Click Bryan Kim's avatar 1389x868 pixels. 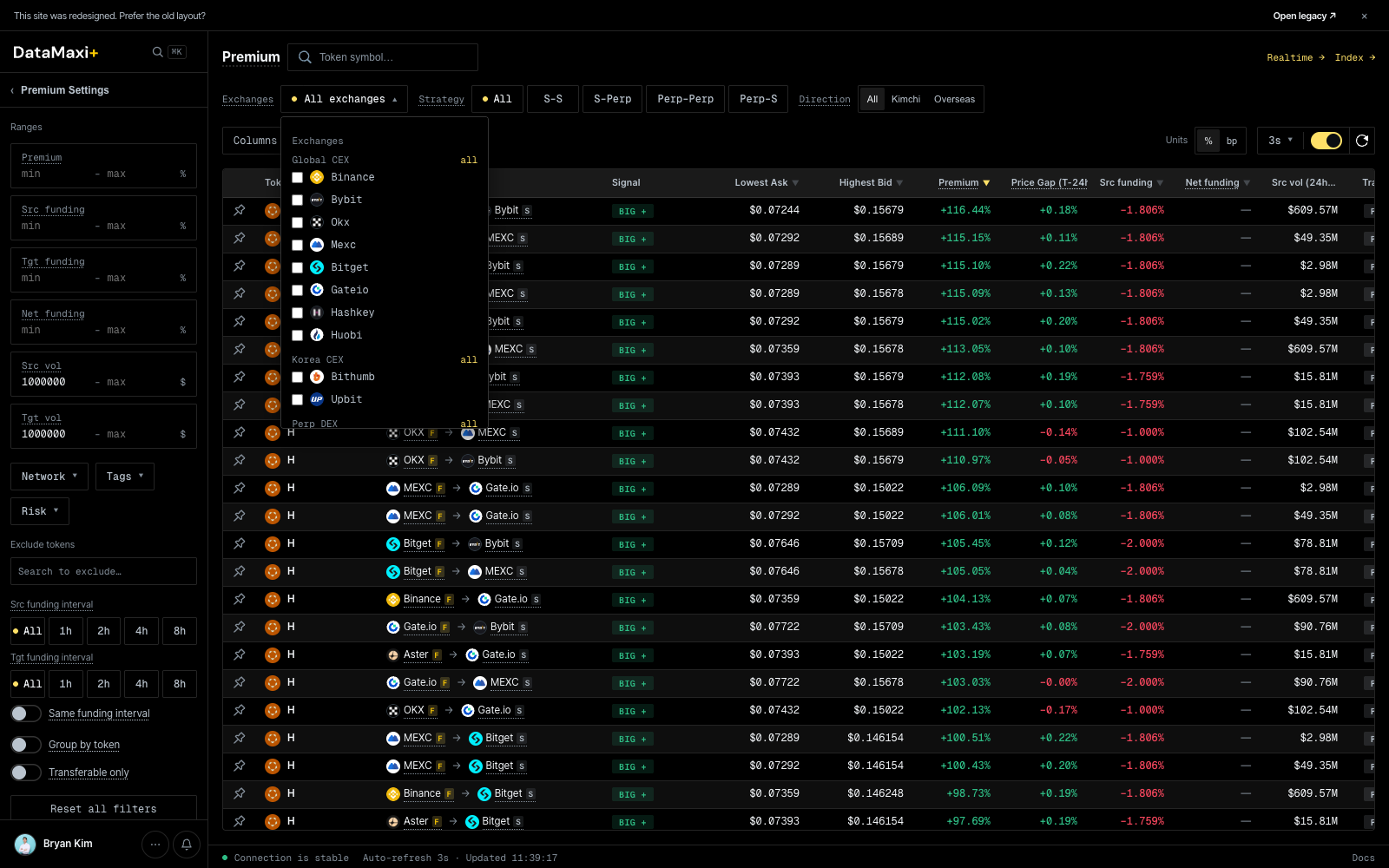(x=25, y=844)
